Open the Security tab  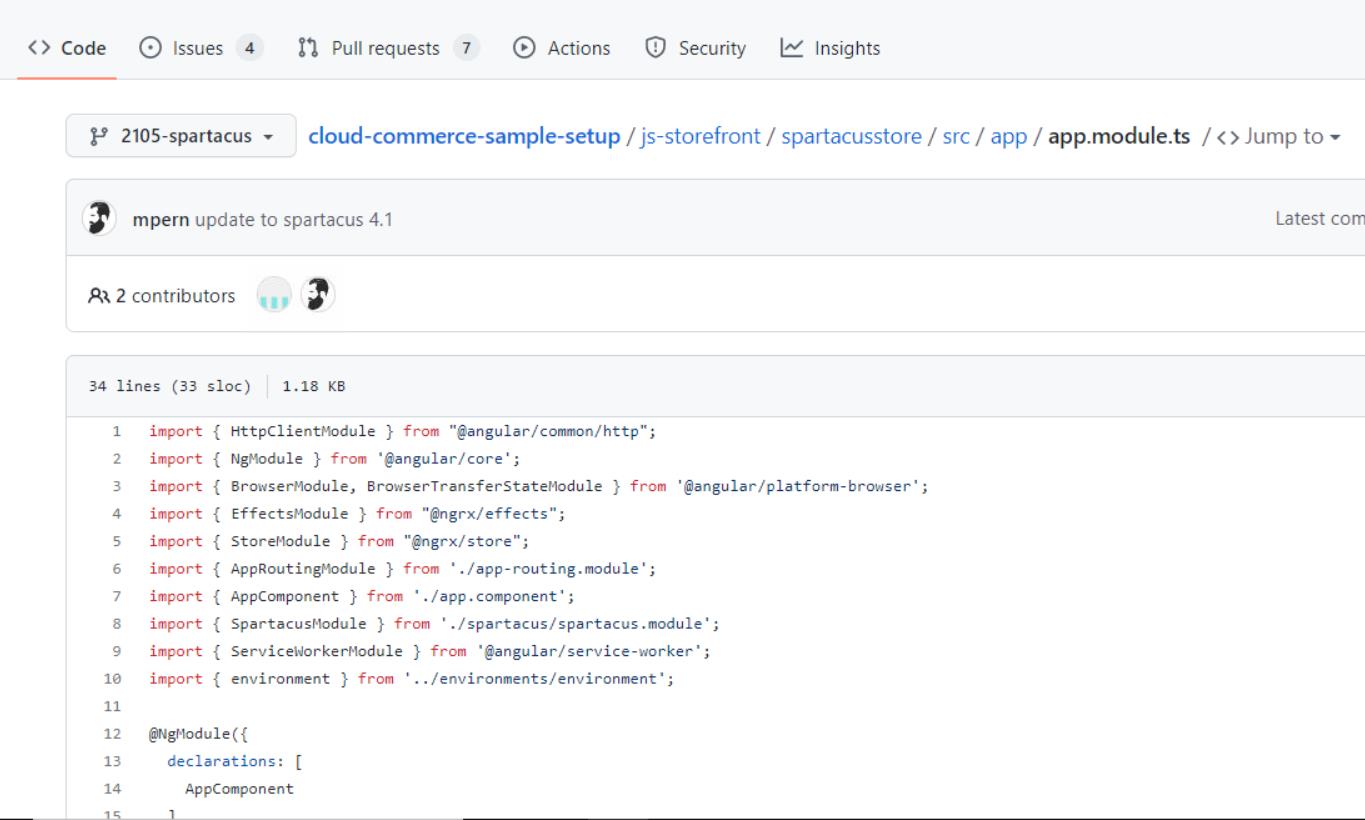pos(695,48)
